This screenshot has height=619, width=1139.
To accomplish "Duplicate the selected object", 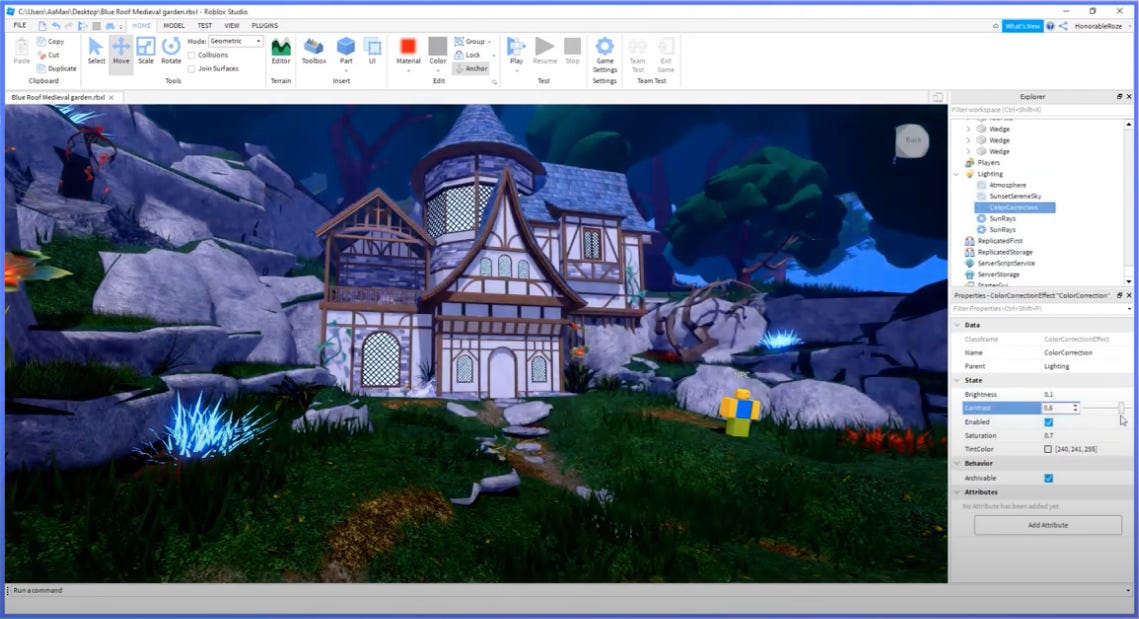I will point(56,68).
